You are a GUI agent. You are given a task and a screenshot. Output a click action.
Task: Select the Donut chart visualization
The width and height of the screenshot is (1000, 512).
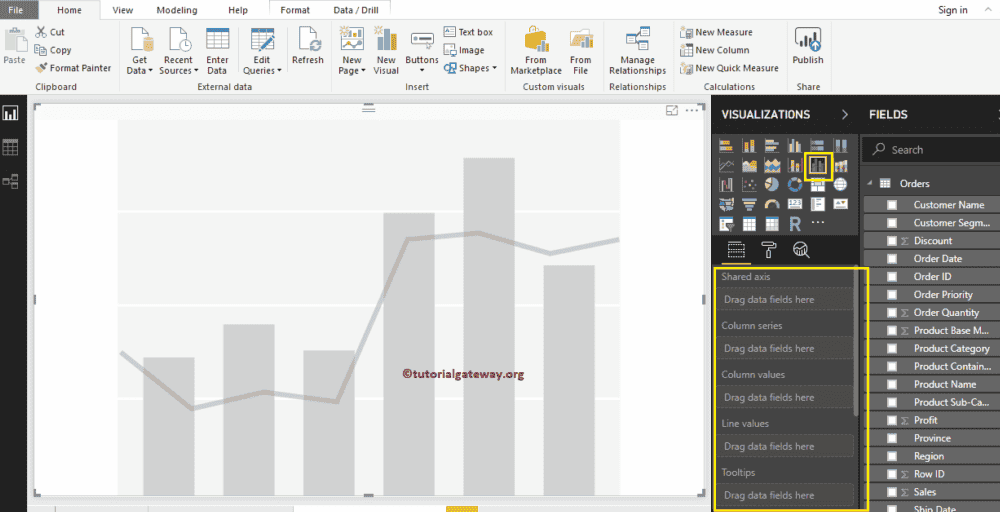pos(795,185)
